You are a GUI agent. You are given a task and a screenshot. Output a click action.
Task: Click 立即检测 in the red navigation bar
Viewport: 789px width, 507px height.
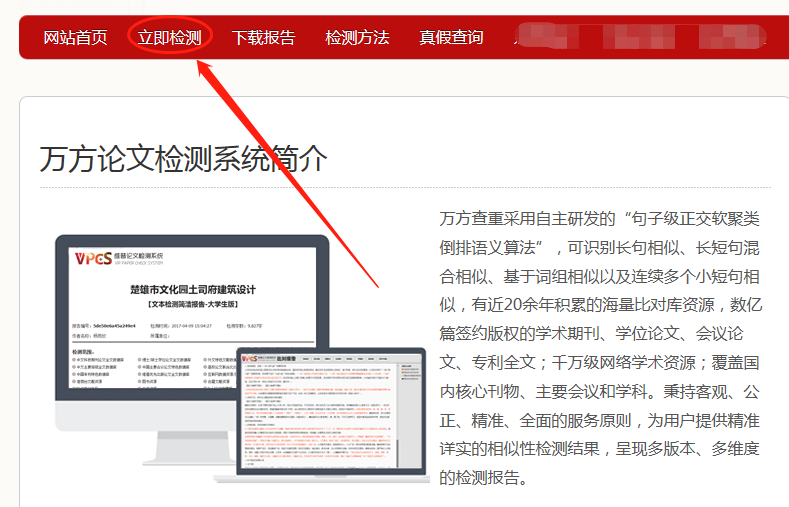pos(169,38)
